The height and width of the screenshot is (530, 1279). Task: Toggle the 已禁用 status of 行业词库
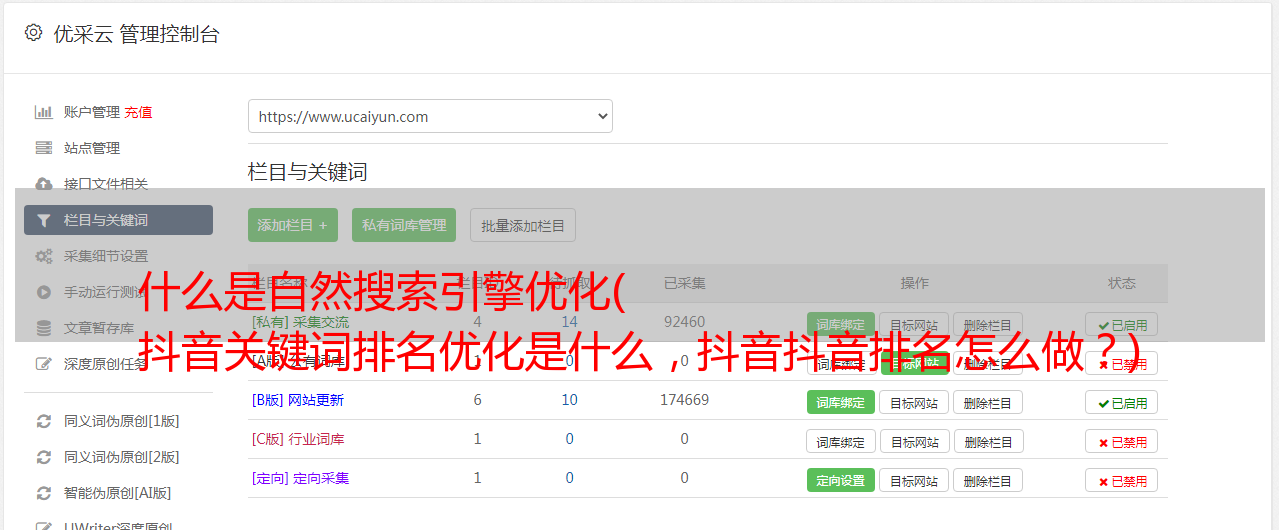point(1122,441)
